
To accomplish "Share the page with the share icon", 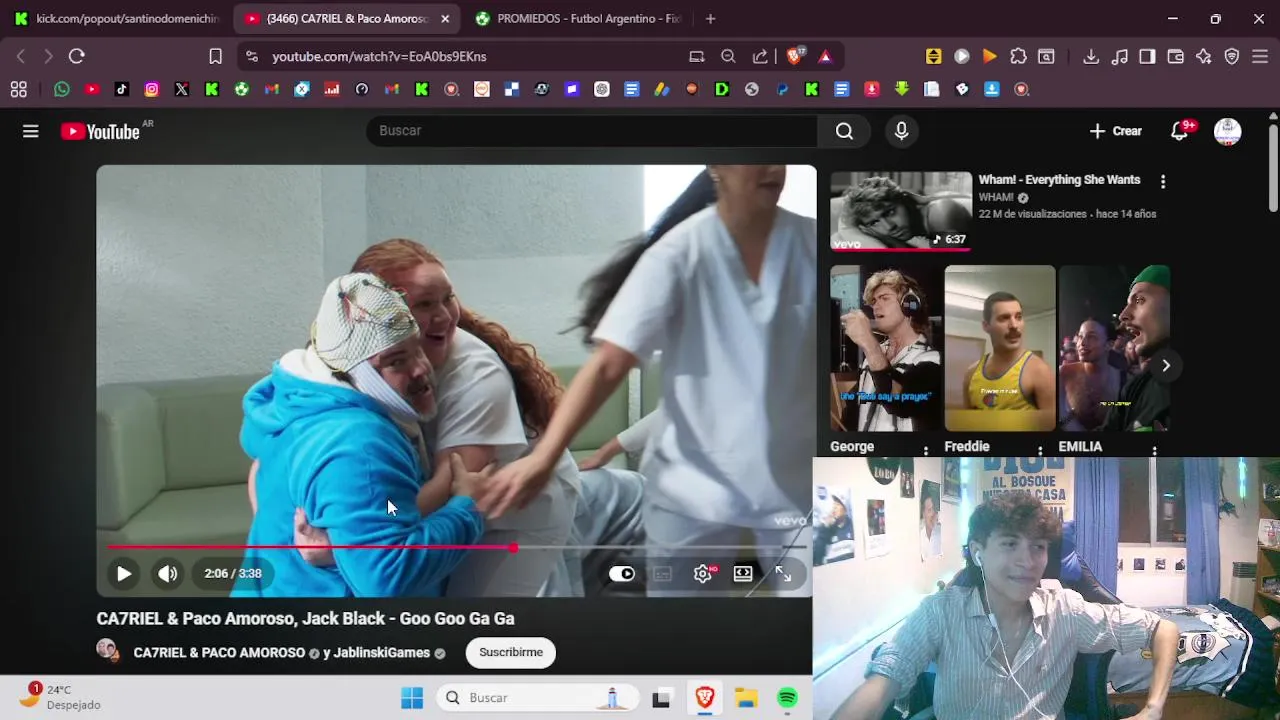I will tap(760, 56).
